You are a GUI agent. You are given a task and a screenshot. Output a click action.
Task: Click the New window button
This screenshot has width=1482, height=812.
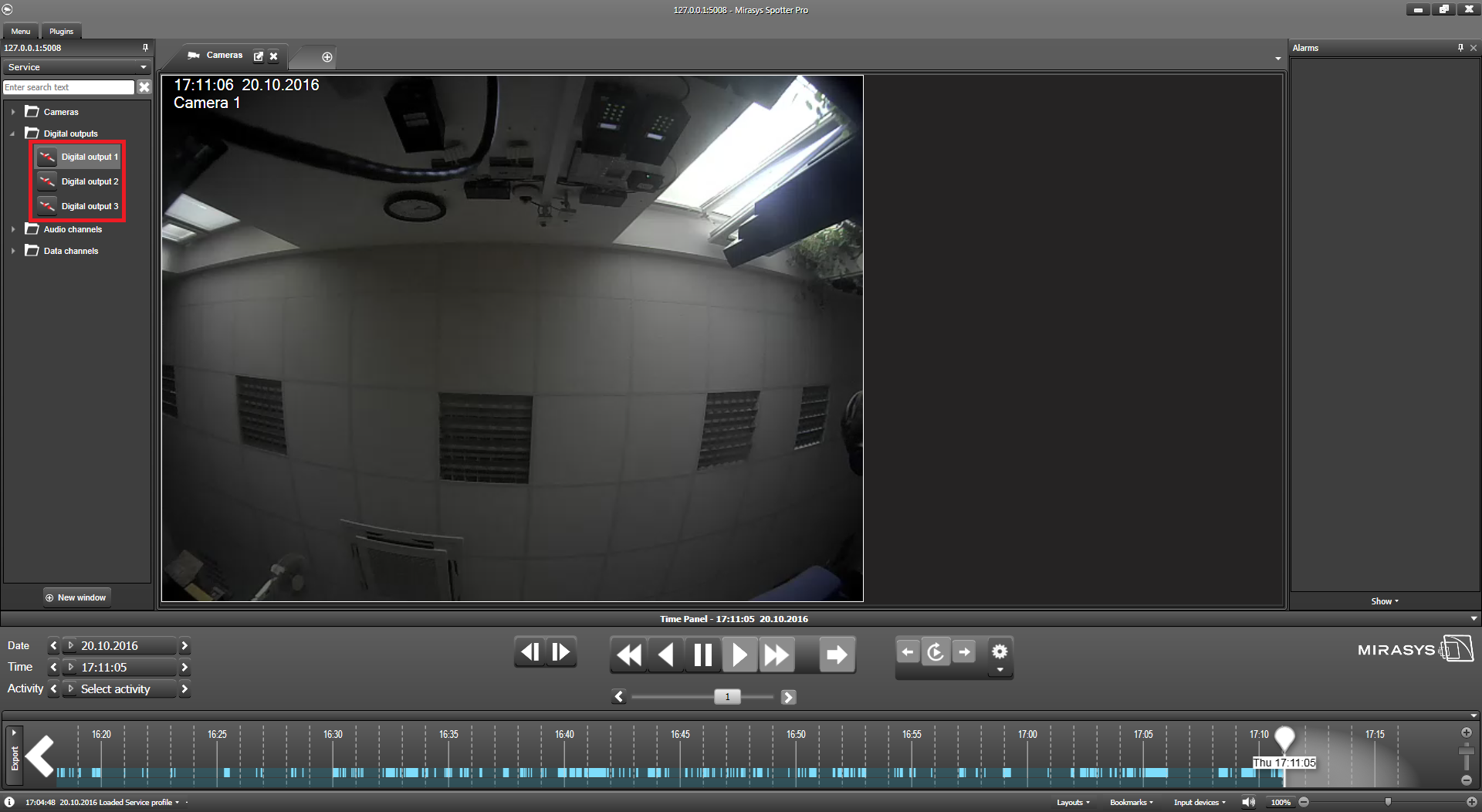click(76, 597)
